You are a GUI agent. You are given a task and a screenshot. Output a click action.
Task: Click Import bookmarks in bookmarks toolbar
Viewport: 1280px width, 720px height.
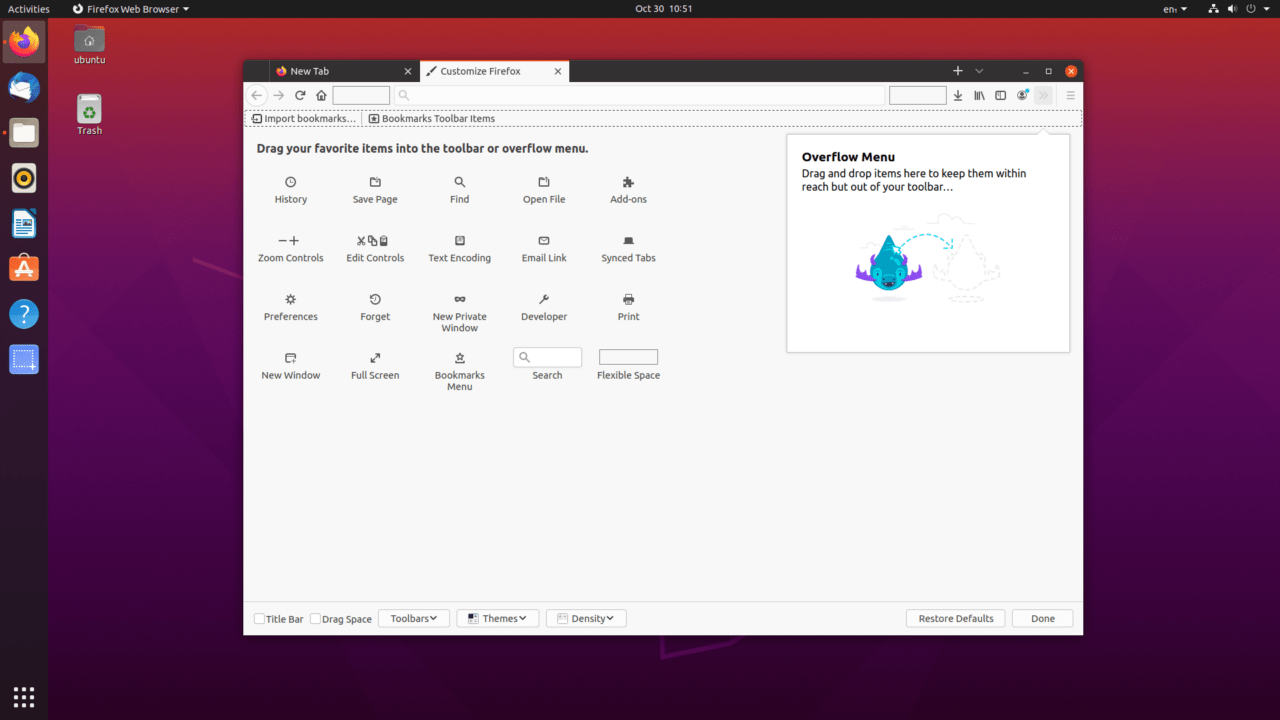[x=304, y=118]
